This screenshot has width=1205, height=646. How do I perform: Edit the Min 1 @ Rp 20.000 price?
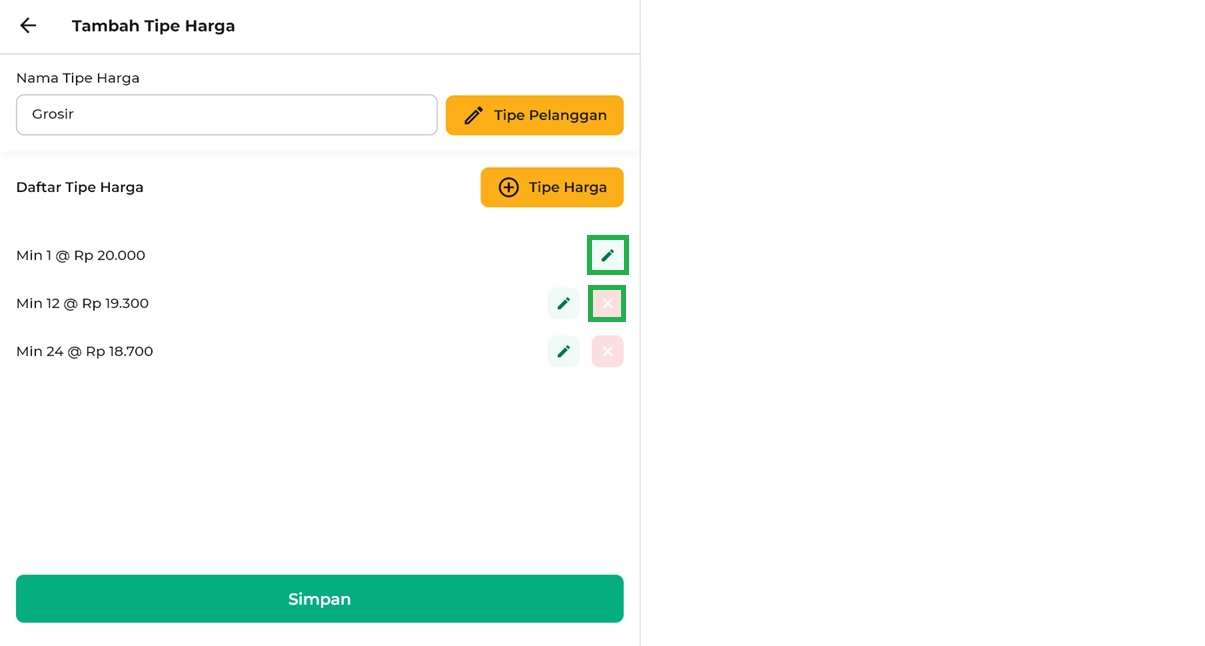point(607,255)
